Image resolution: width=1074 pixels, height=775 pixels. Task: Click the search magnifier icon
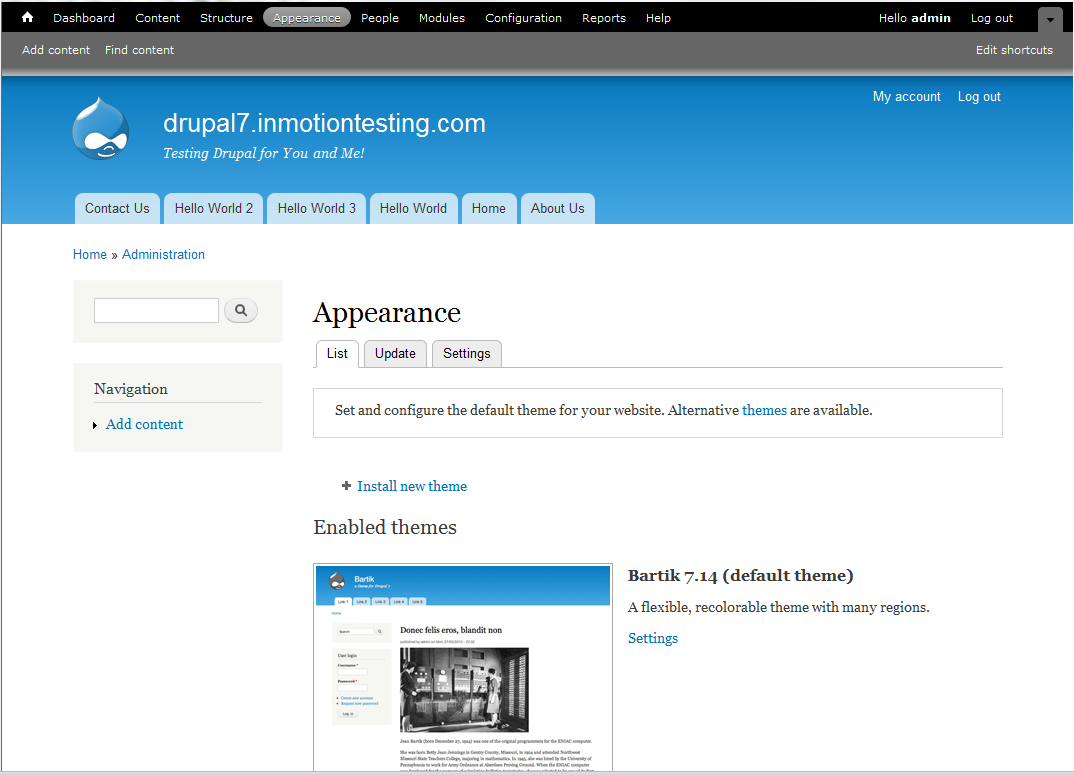pyautogui.click(x=240, y=310)
